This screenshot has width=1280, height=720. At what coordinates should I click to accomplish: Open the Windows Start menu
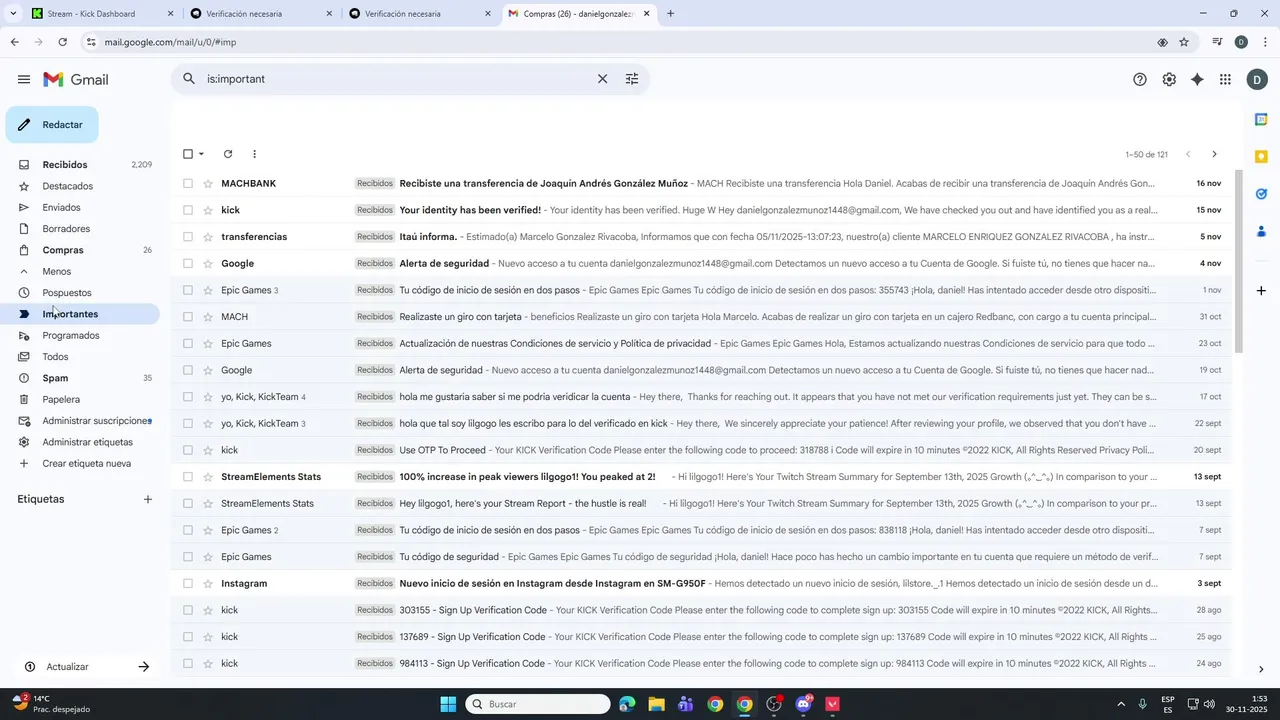[448, 704]
